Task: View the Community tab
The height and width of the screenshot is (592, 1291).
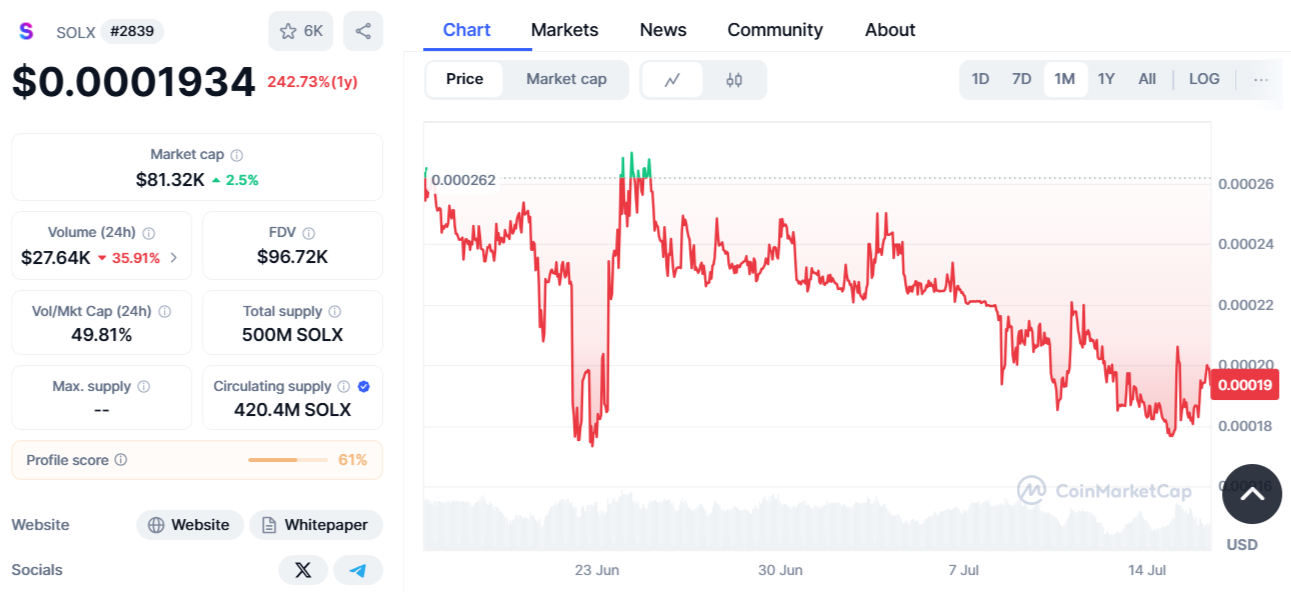Action: click(x=775, y=30)
